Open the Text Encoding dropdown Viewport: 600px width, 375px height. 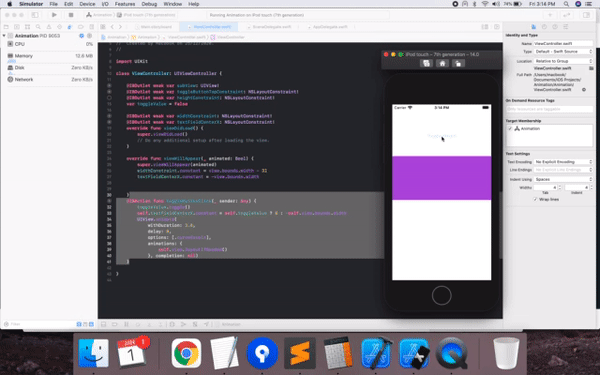coord(563,162)
